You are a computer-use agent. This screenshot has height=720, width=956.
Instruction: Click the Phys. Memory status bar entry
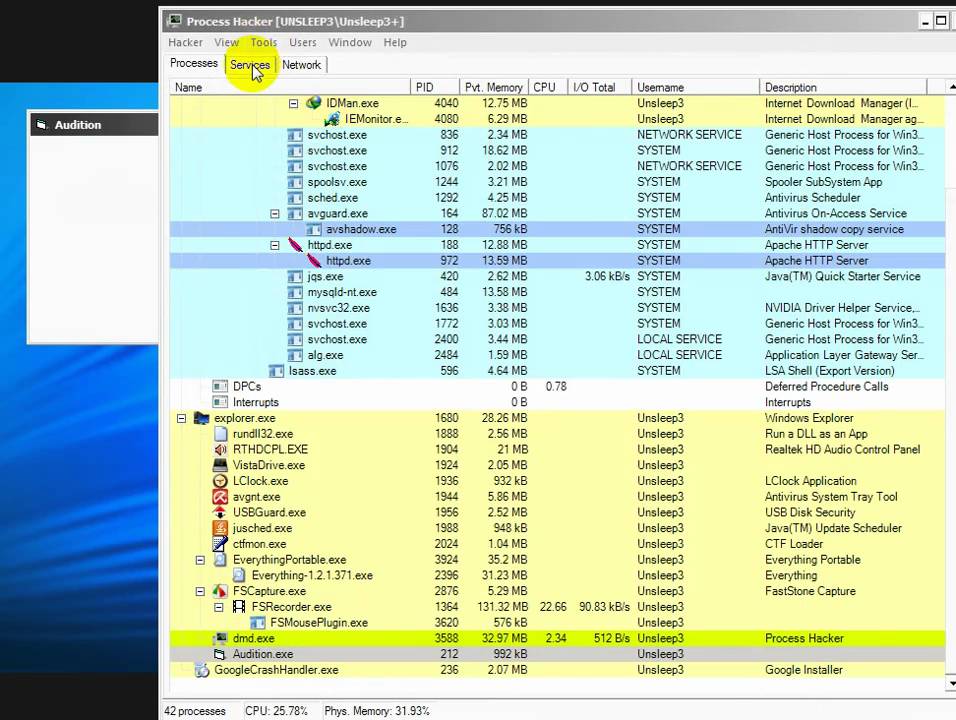tap(377, 711)
